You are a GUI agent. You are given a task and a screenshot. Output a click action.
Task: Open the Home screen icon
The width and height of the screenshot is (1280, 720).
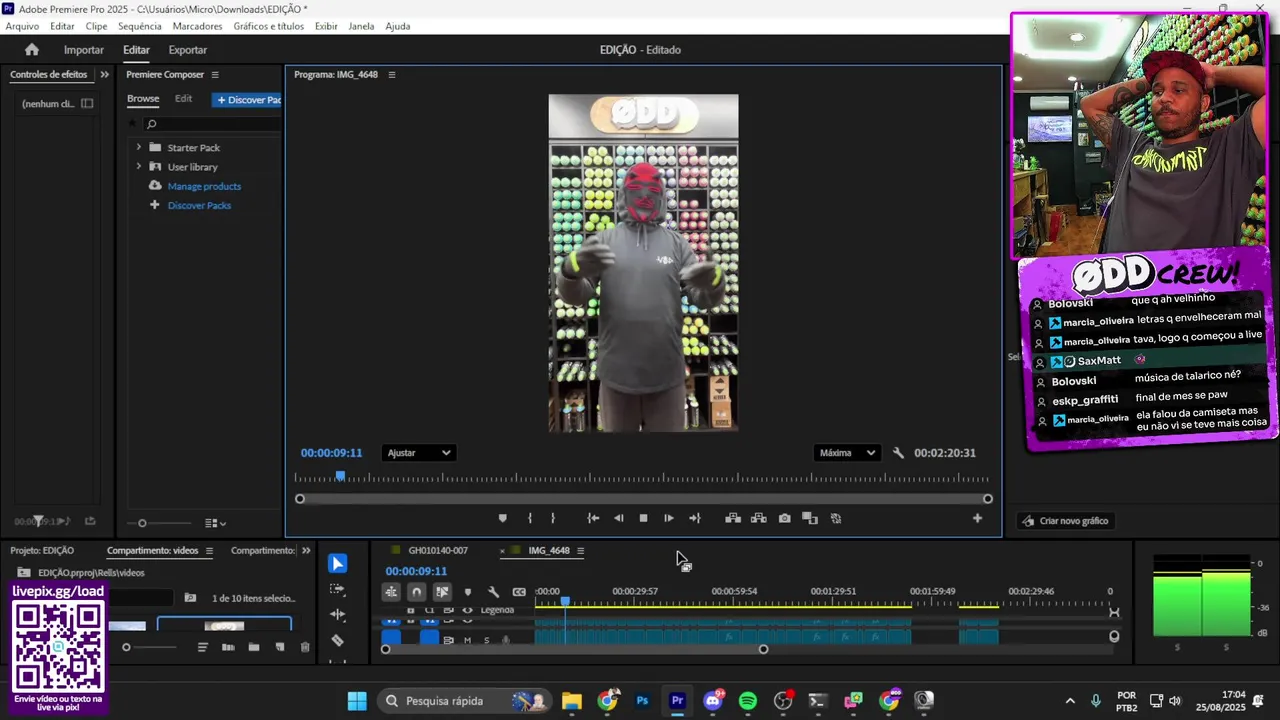[32, 50]
